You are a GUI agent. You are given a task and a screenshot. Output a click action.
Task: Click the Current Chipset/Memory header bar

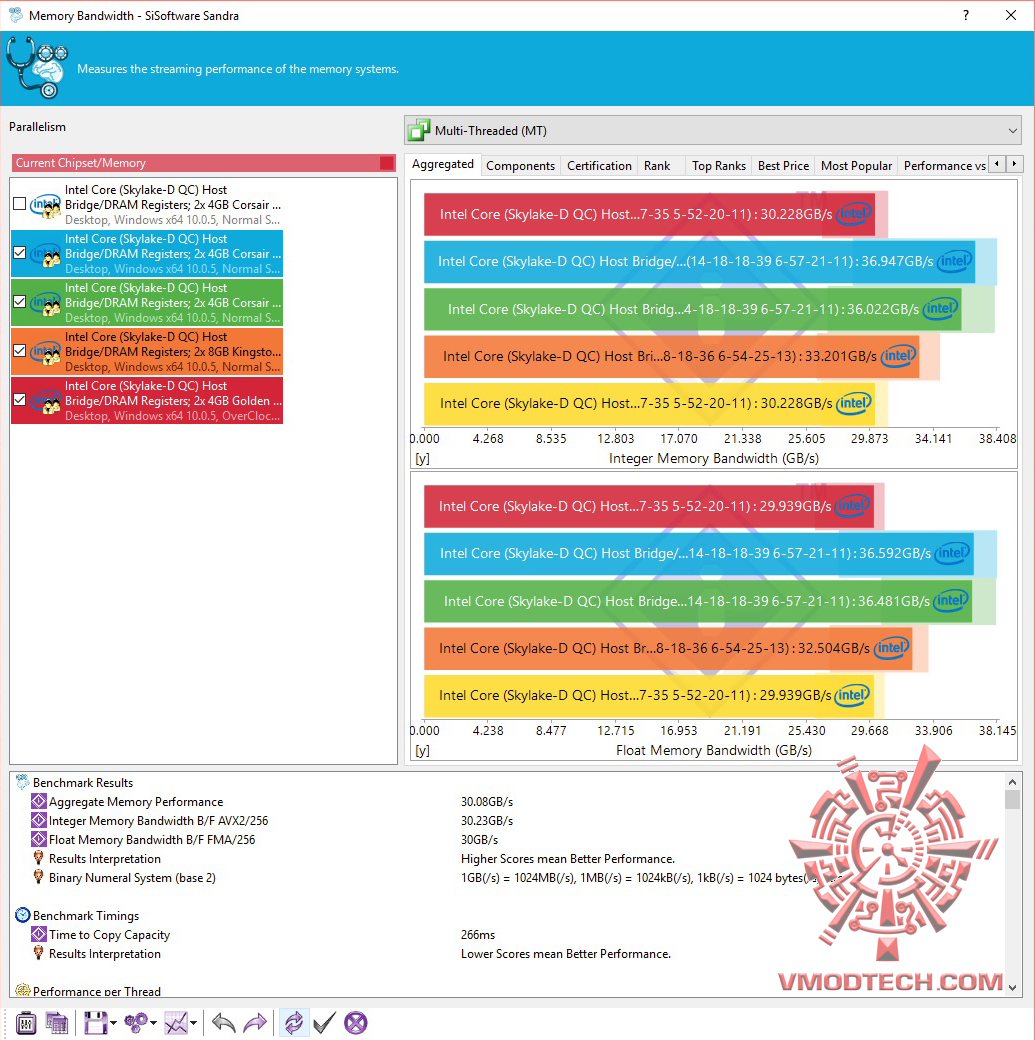click(204, 163)
